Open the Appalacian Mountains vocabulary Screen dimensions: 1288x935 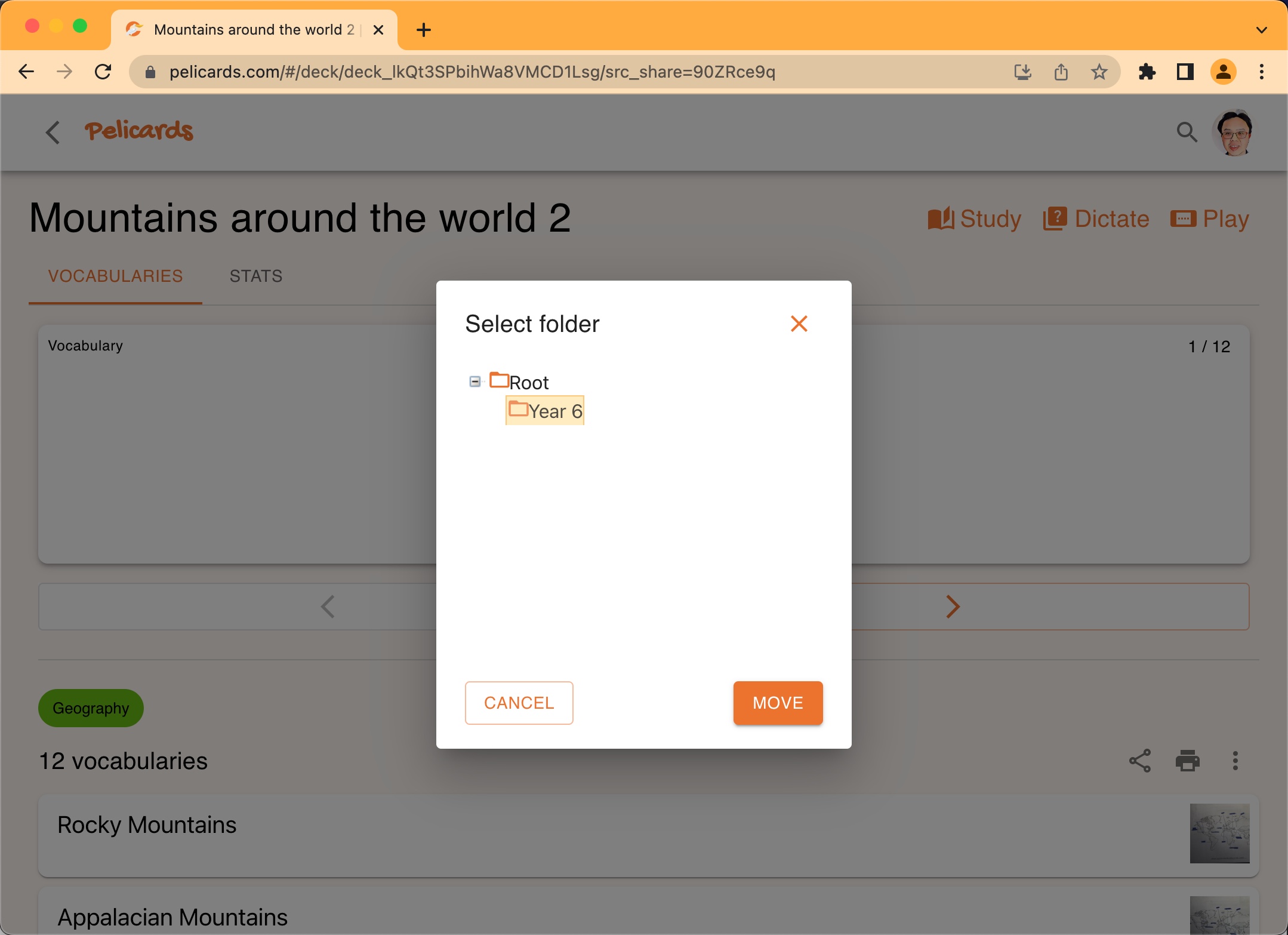pyautogui.click(x=648, y=911)
